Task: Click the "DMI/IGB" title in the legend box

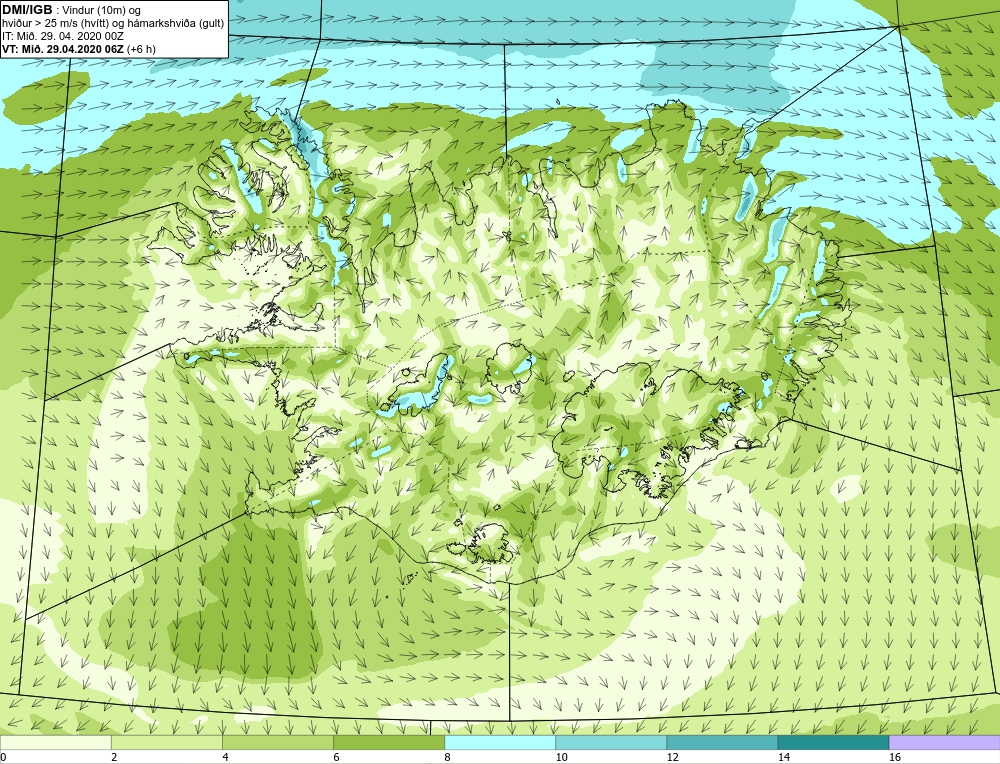Action: [27, 10]
